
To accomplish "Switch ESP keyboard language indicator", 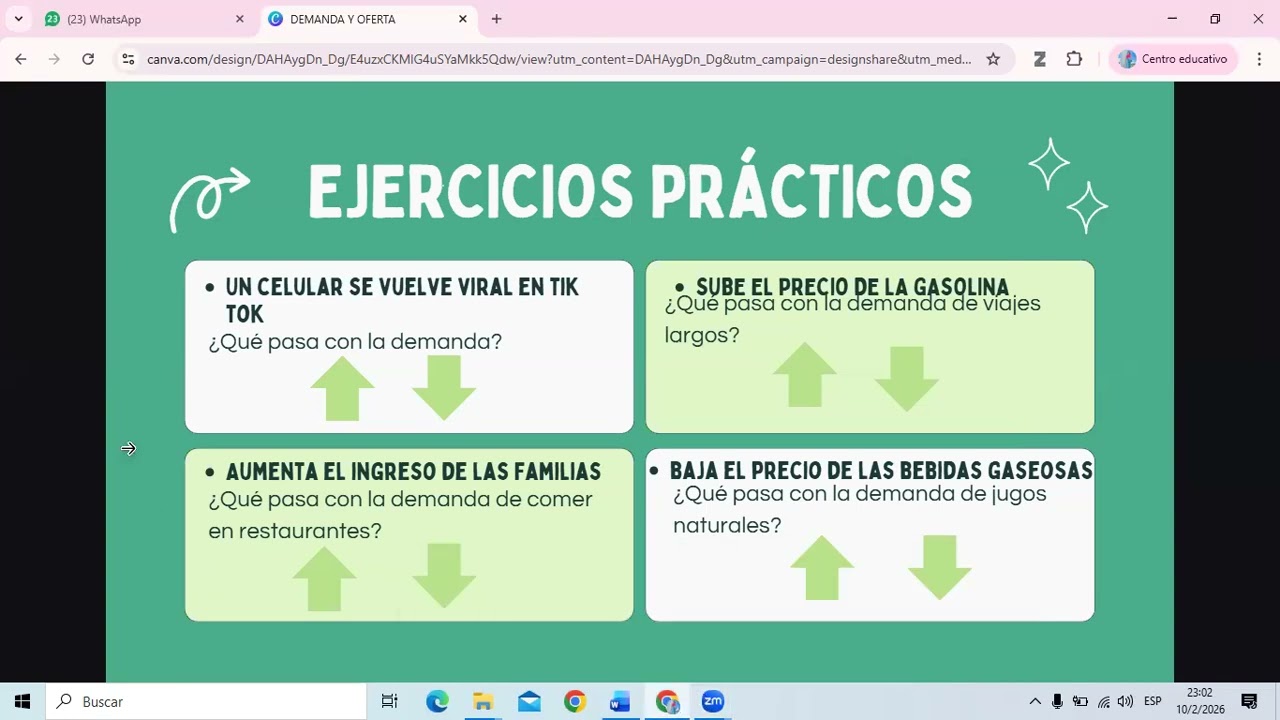I will (1153, 701).
